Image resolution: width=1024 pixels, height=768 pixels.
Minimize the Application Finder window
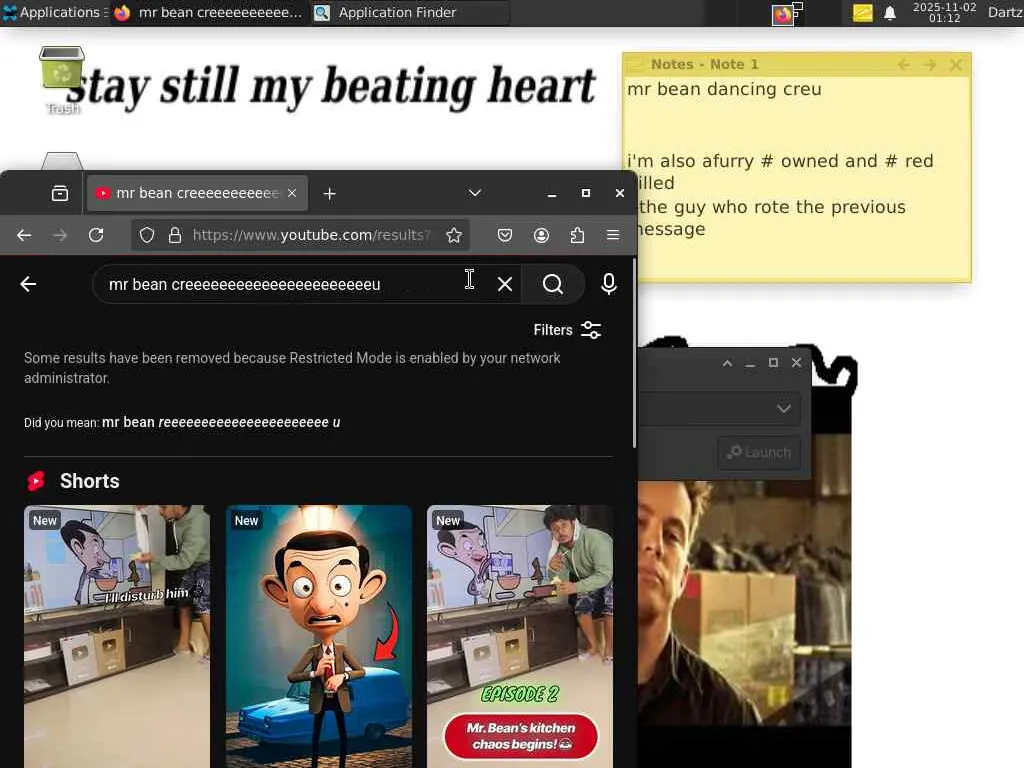click(750, 363)
